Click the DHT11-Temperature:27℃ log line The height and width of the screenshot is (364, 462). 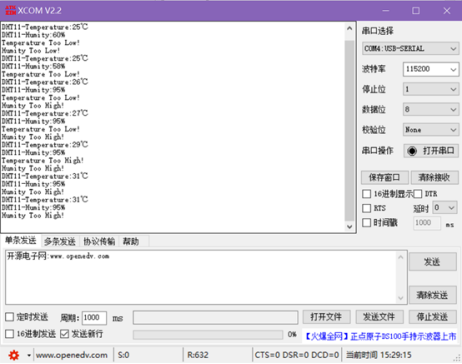pos(45,113)
